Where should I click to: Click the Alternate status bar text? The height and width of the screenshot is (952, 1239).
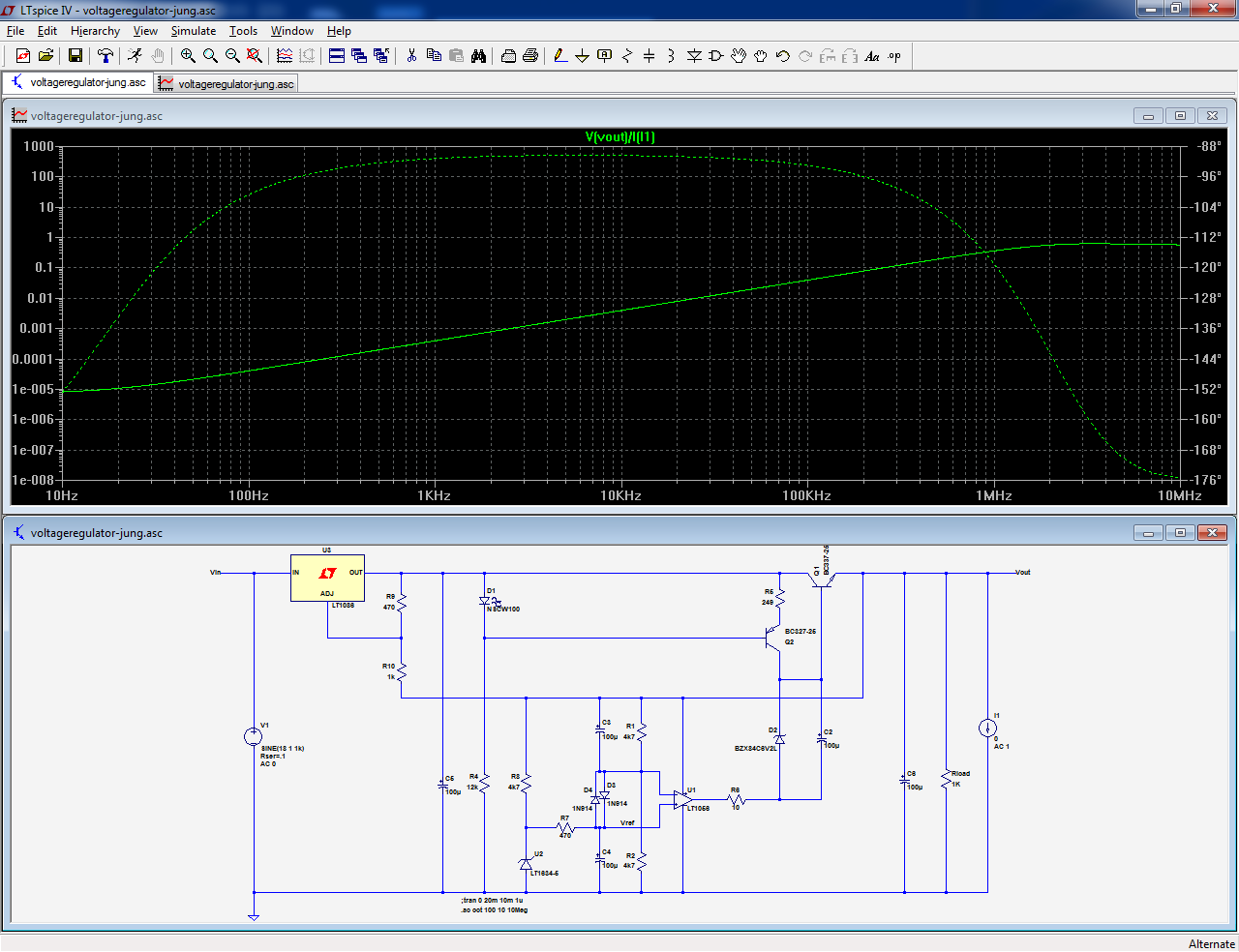tap(1212, 943)
